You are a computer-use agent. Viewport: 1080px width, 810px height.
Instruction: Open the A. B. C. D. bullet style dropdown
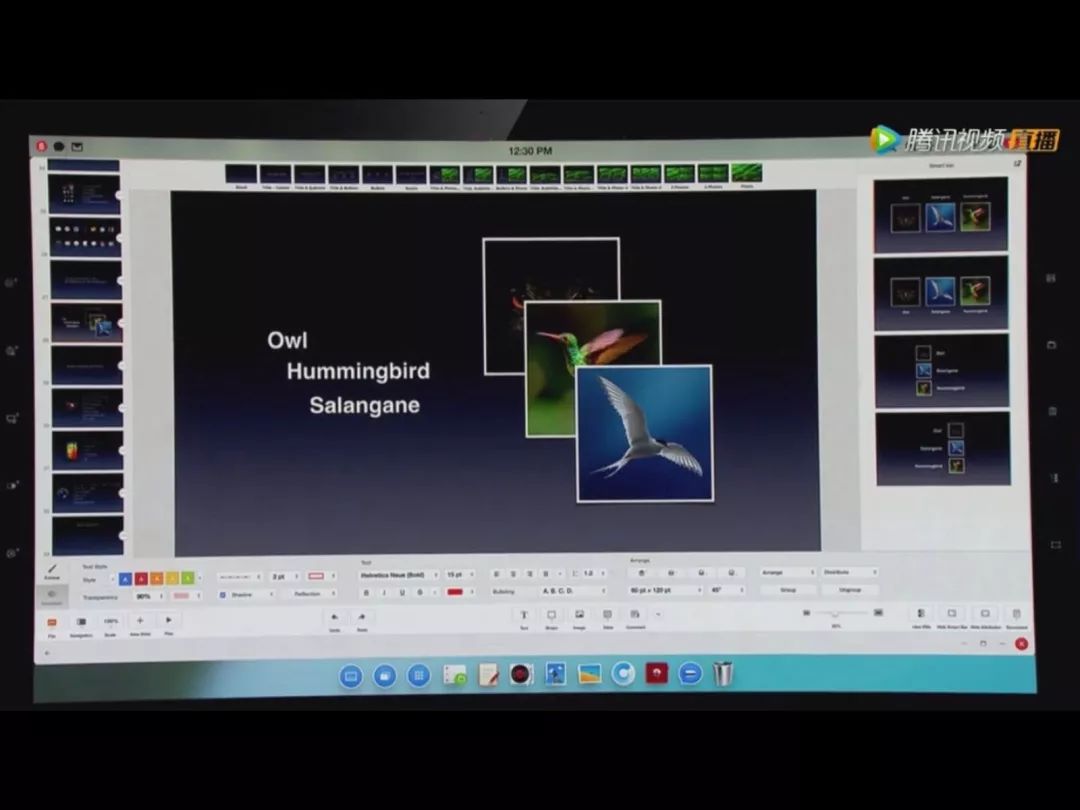click(x=573, y=591)
